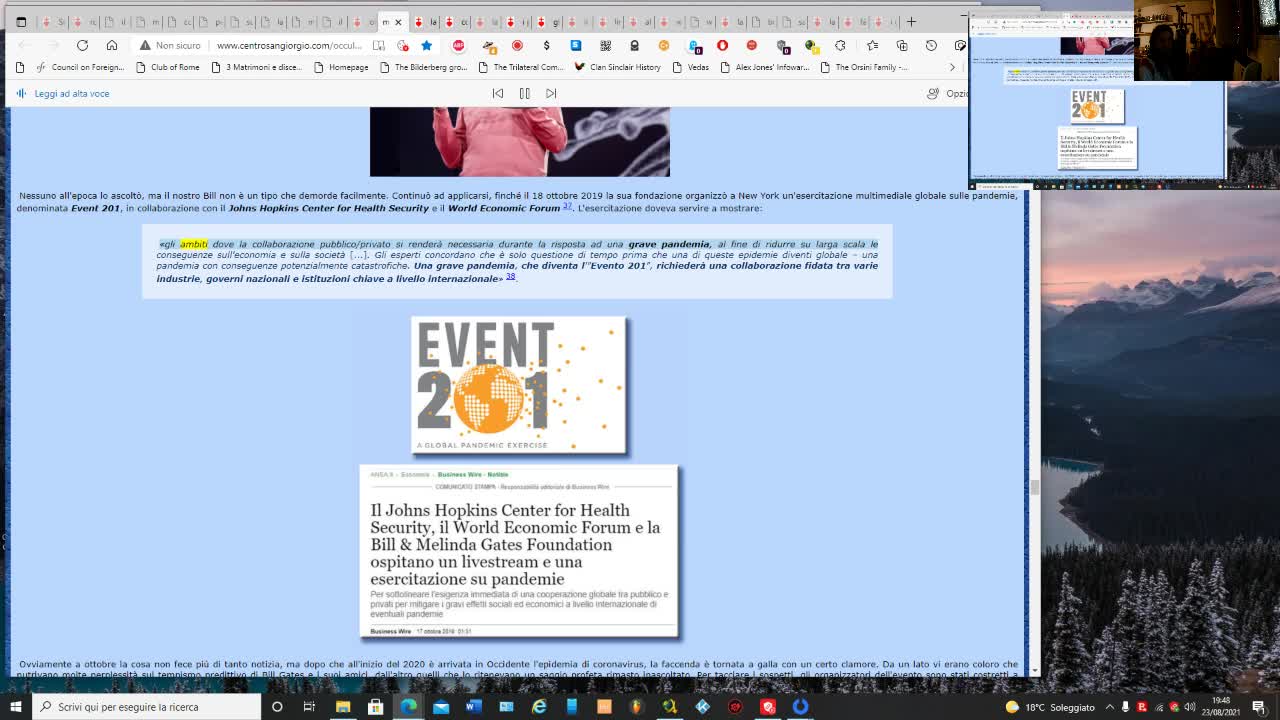Click the page vertical scrollbar thumb
This screenshot has width=1280, height=720.
1035,487
